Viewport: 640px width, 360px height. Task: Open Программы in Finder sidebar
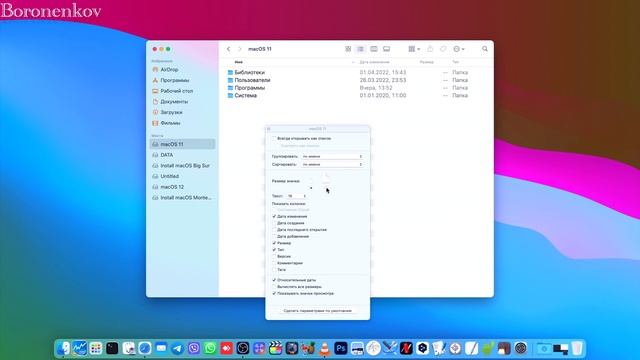coord(182,80)
